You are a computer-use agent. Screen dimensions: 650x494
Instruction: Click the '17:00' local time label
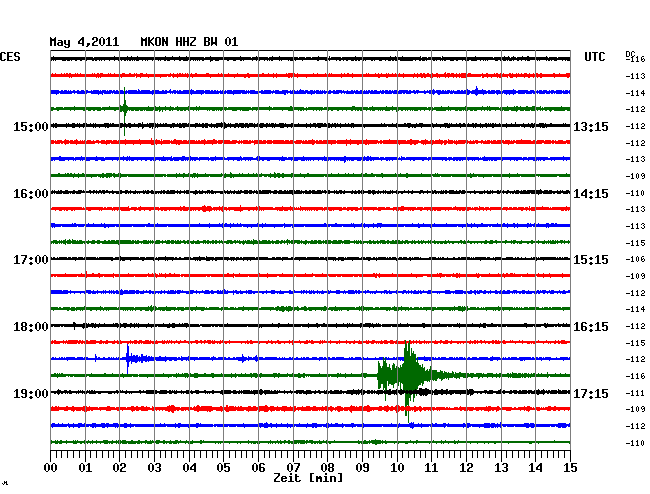31,260
